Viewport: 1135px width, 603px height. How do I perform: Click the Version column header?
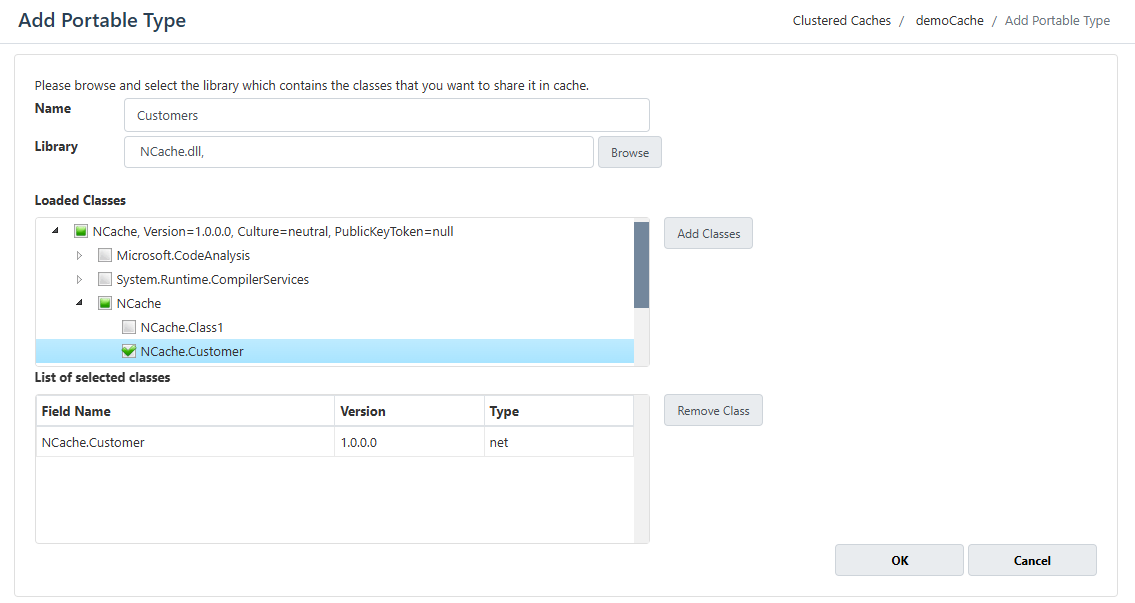[409, 411]
